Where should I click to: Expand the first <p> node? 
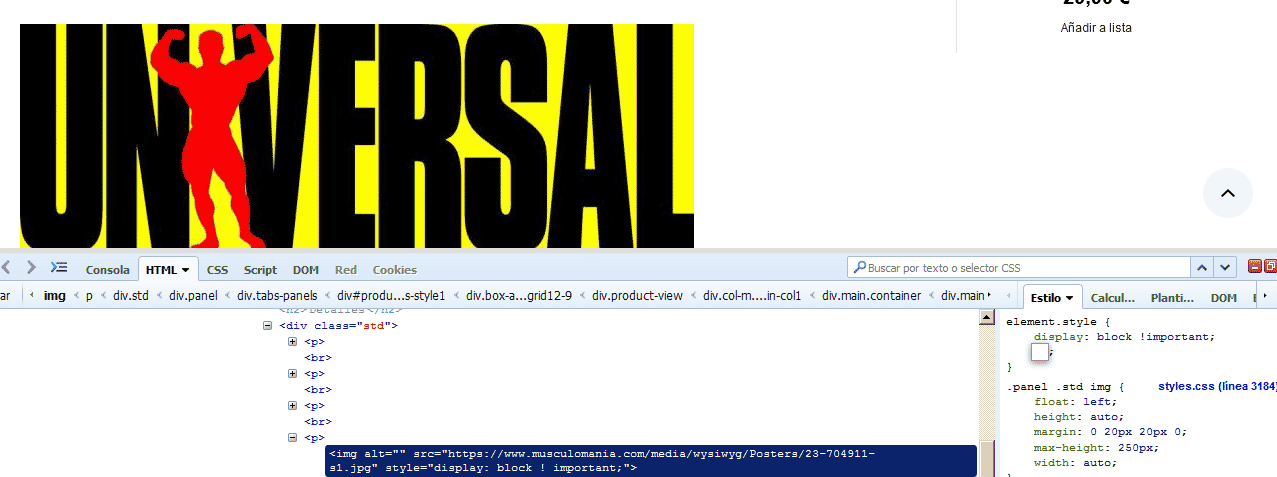[x=292, y=342]
